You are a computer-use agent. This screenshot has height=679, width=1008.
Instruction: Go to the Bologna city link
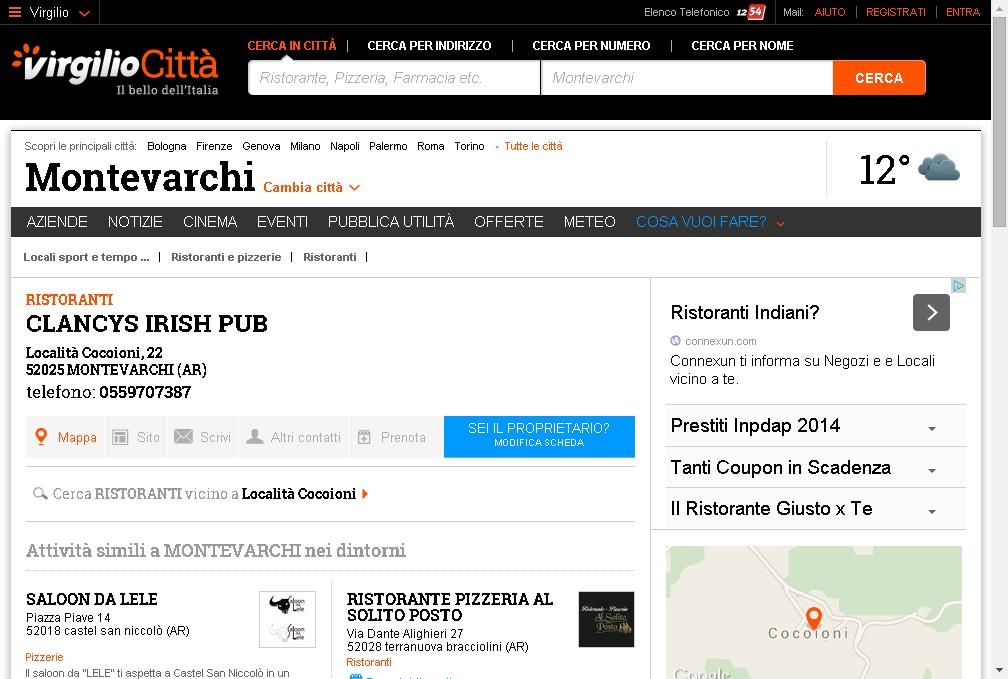tap(166, 146)
